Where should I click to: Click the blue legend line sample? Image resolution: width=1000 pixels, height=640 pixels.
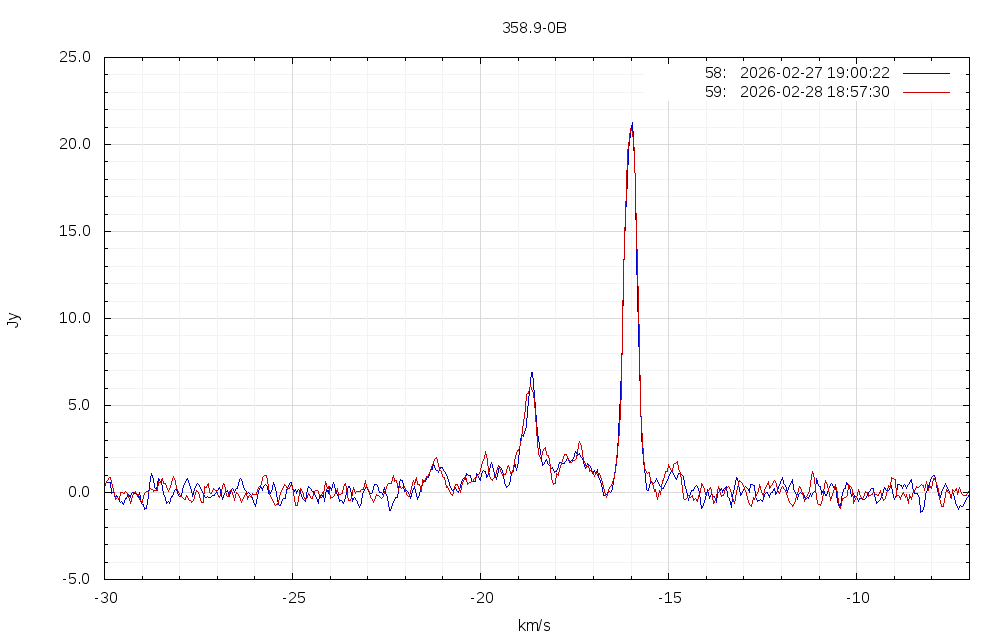925,73
